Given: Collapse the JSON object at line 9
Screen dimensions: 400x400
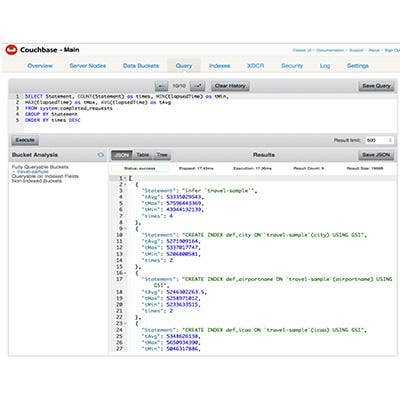Looking at the screenshot, I should (125, 229).
